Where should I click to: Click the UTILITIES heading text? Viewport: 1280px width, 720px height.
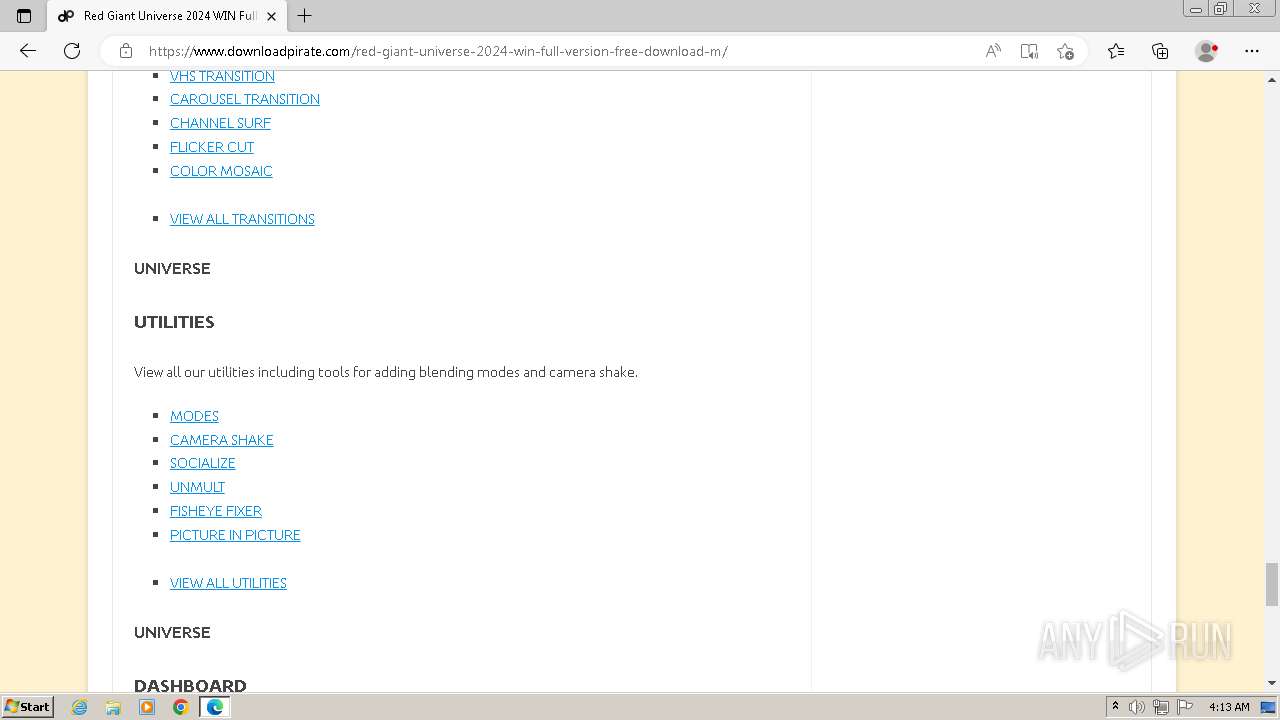[x=174, y=322]
